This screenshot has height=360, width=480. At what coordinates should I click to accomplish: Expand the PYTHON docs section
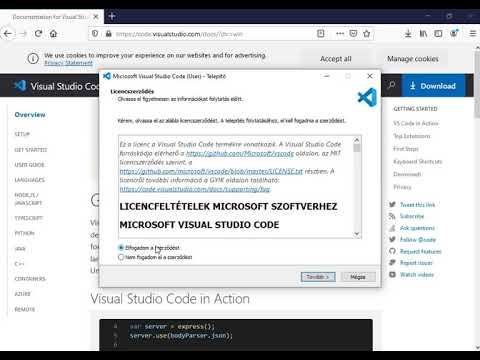(x=24, y=233)
